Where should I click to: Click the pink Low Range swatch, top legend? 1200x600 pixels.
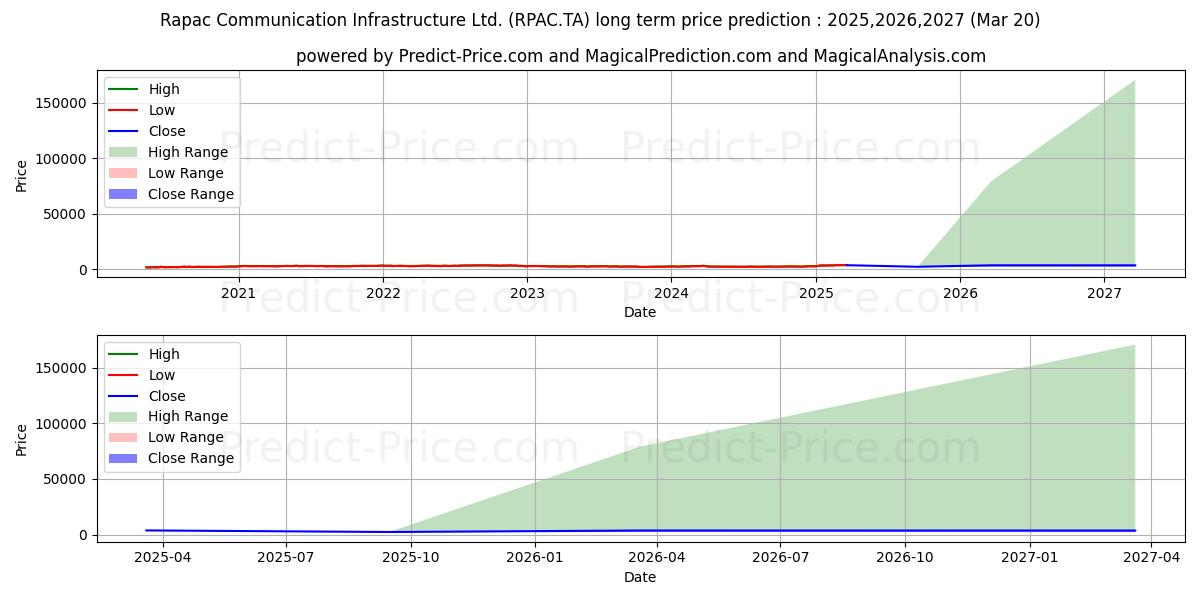tap(126, 173)
